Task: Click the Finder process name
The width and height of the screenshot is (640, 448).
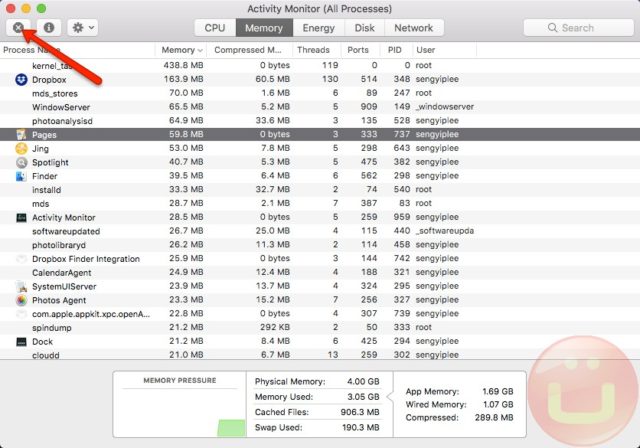Action: click(44, 176)
